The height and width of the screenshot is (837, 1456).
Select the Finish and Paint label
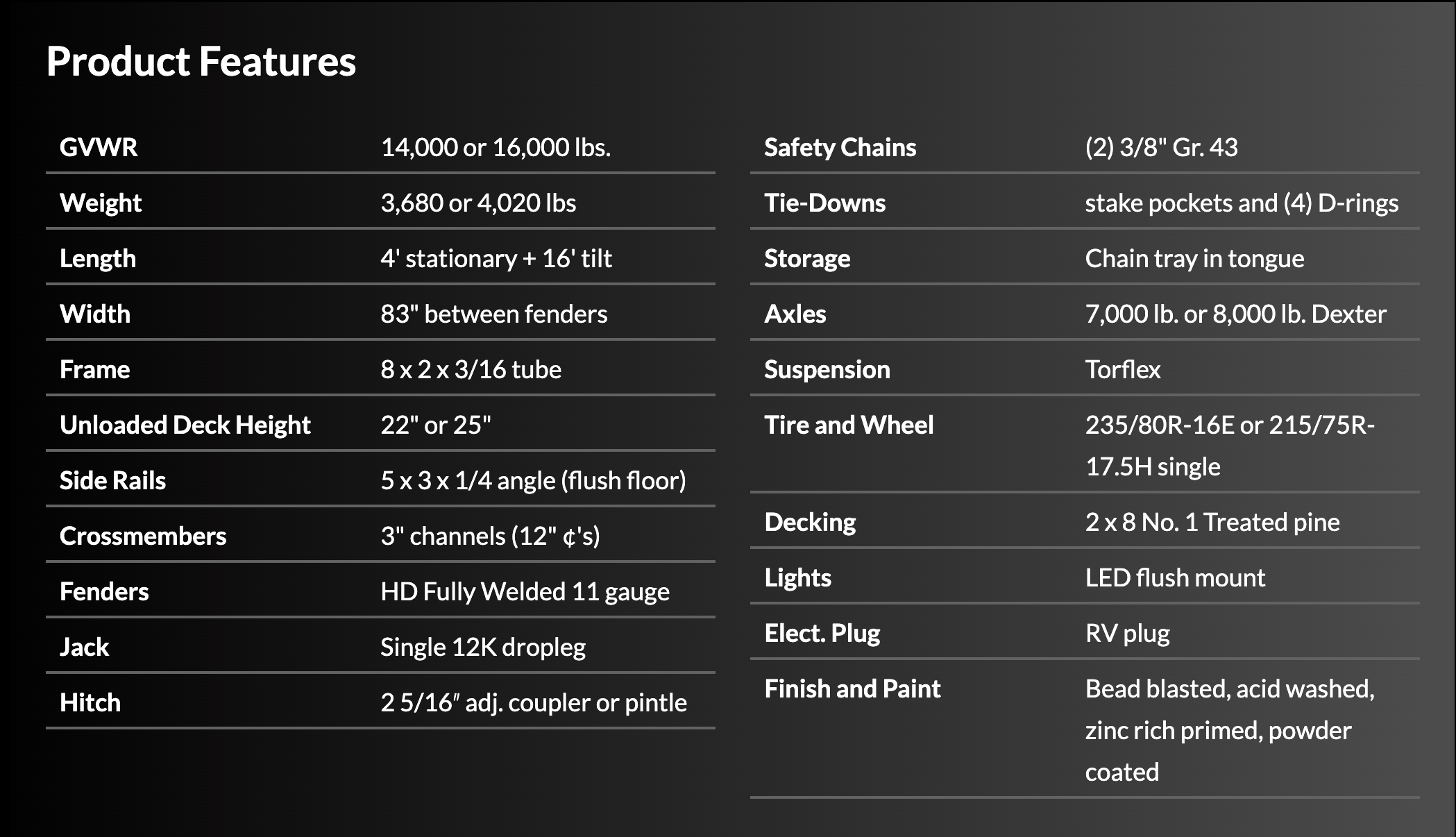[852, 688]
